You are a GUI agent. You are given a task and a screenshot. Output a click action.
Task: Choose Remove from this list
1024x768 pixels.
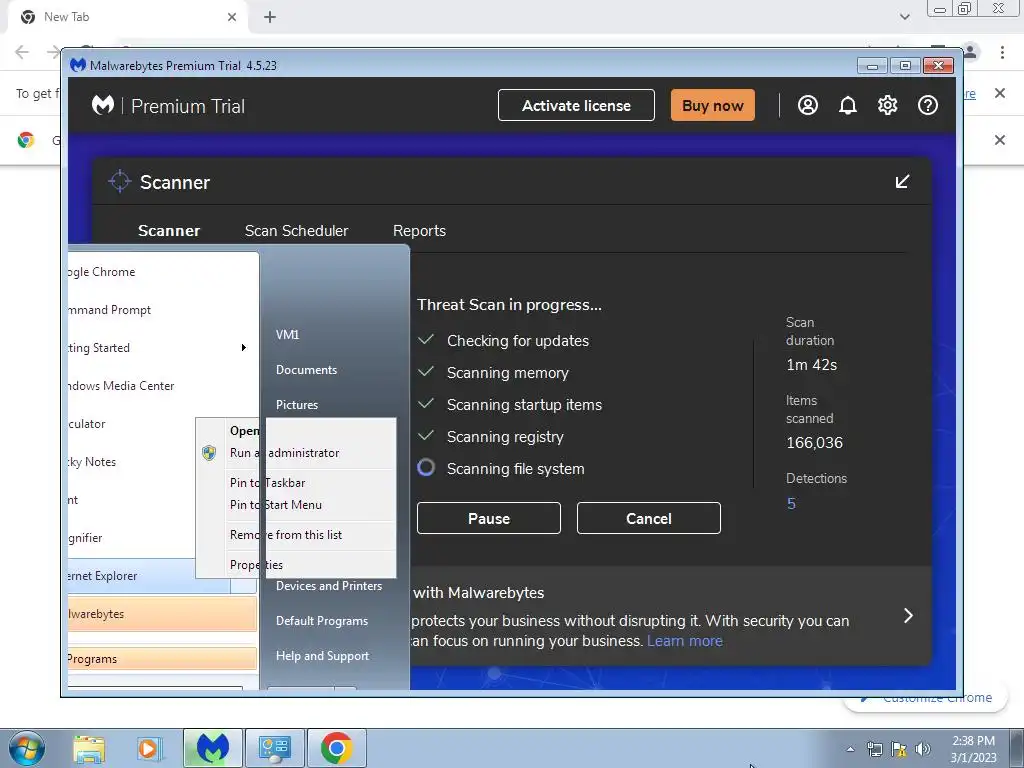point(296,535)
